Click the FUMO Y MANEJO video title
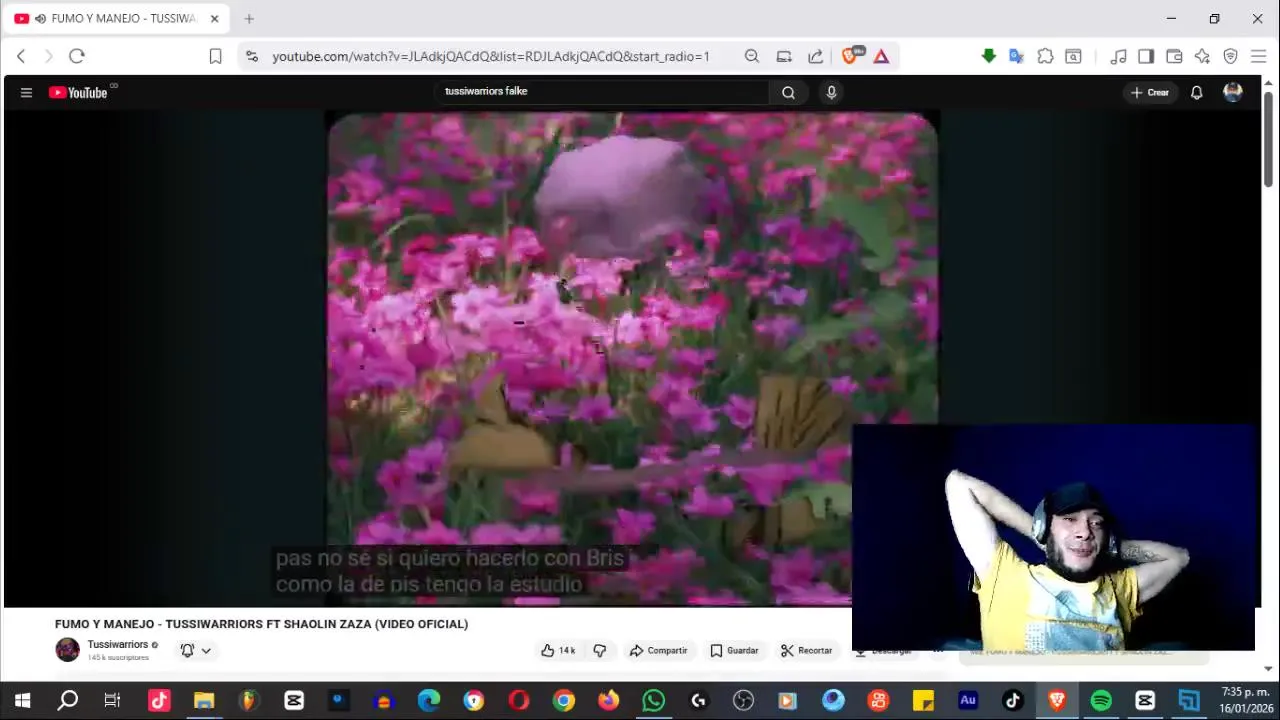 click(x=261, y=624)
